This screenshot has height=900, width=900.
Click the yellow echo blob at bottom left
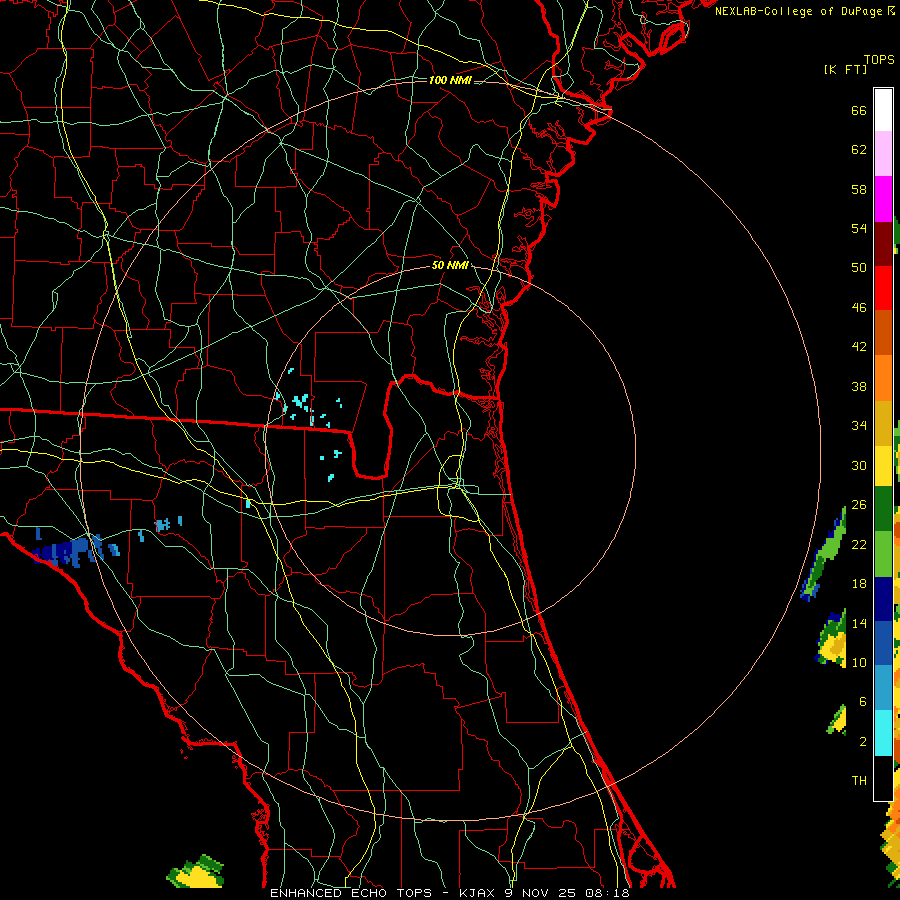[195, 872]
